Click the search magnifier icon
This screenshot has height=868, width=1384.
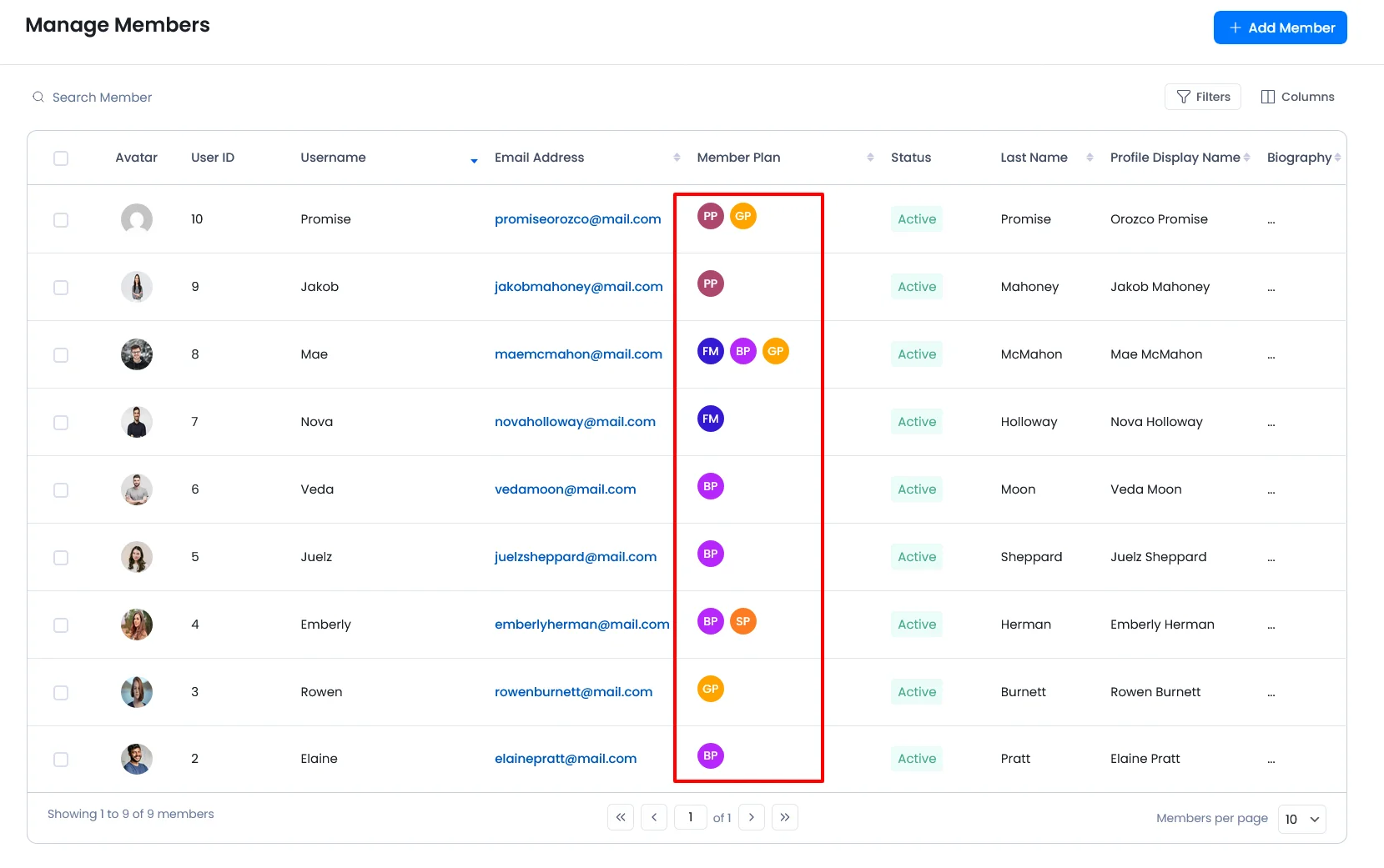tap(38, 98)
